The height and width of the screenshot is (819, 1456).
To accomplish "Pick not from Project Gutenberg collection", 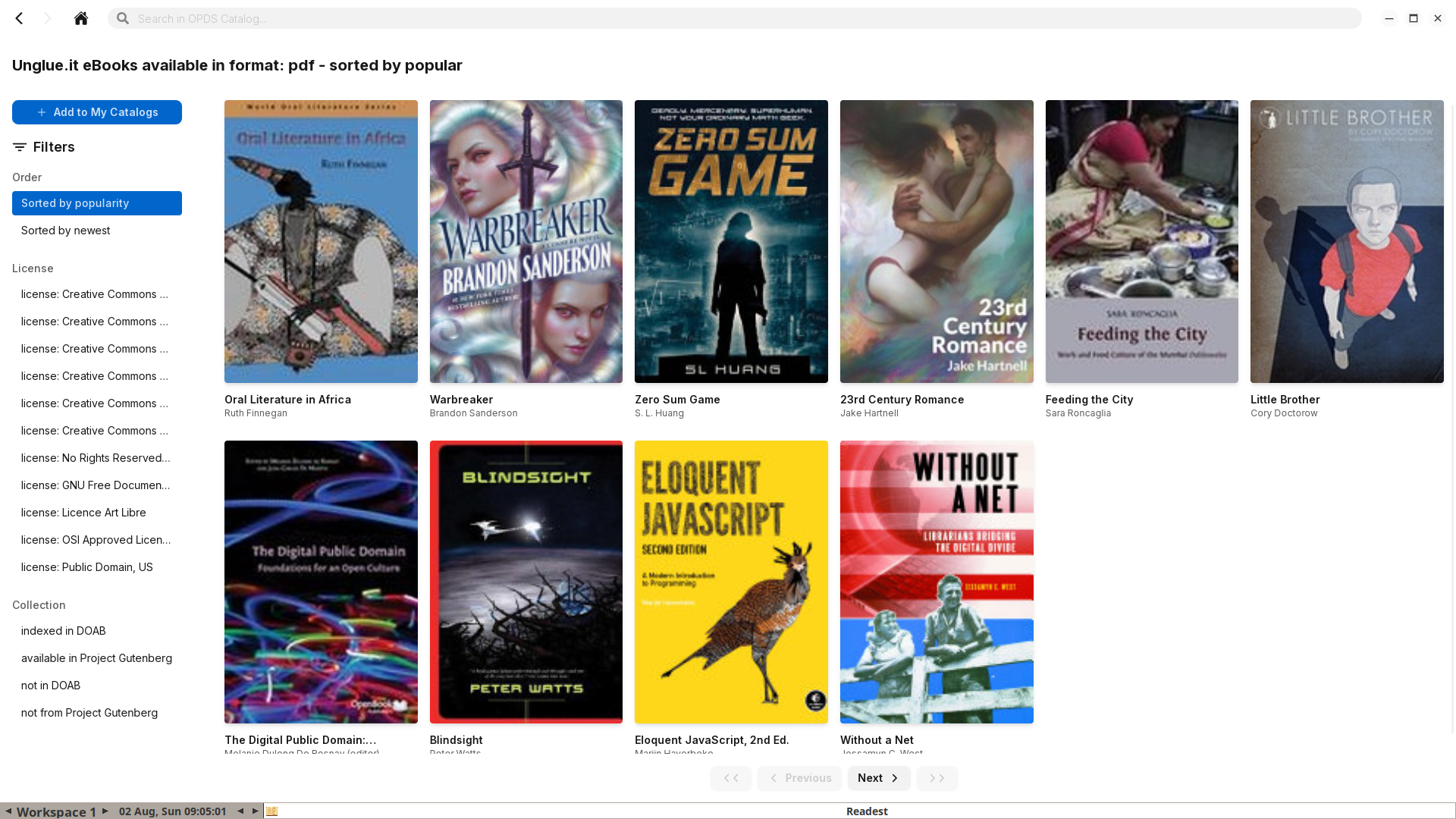I will coord(97,713).
